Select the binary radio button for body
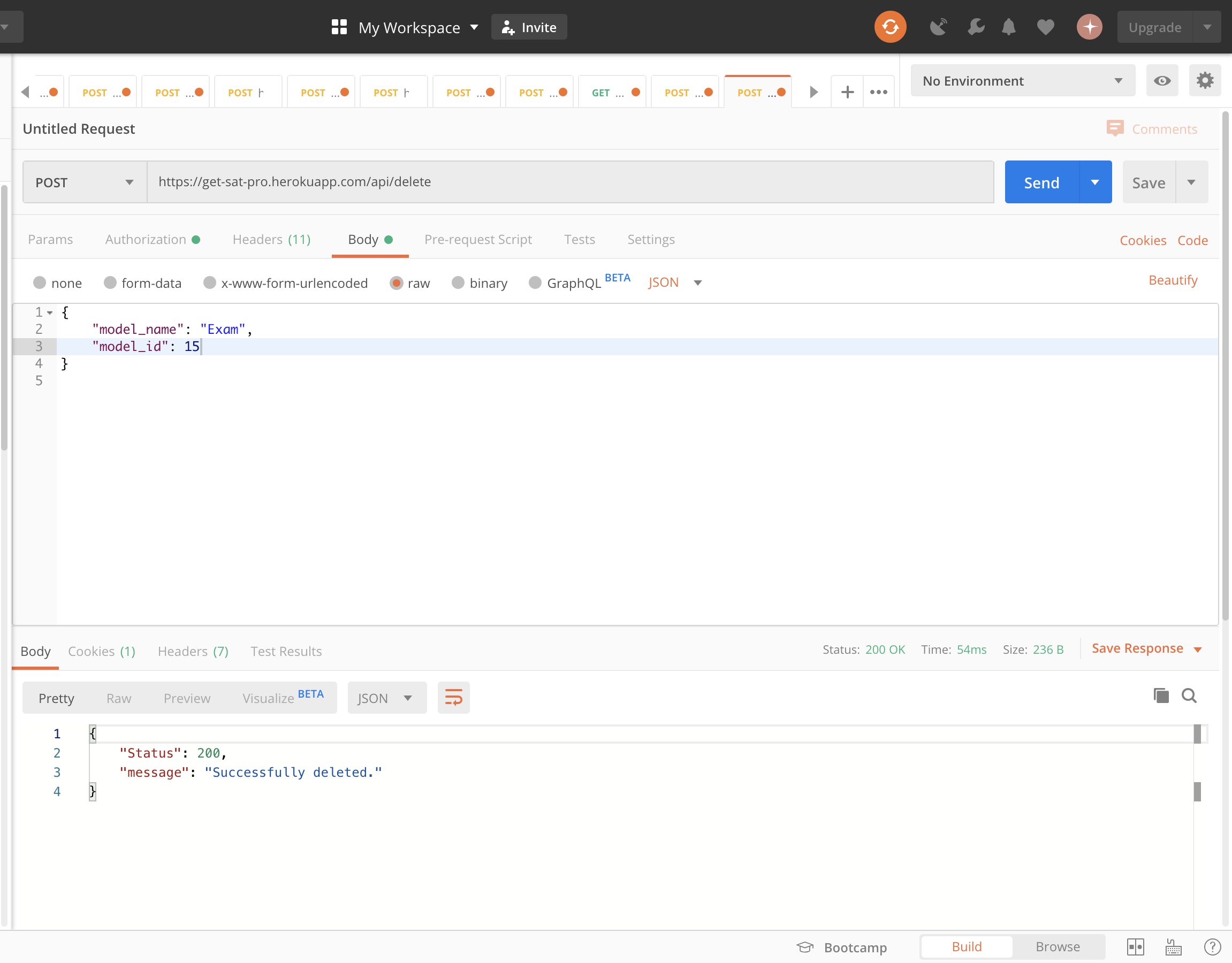 point(458,282)
